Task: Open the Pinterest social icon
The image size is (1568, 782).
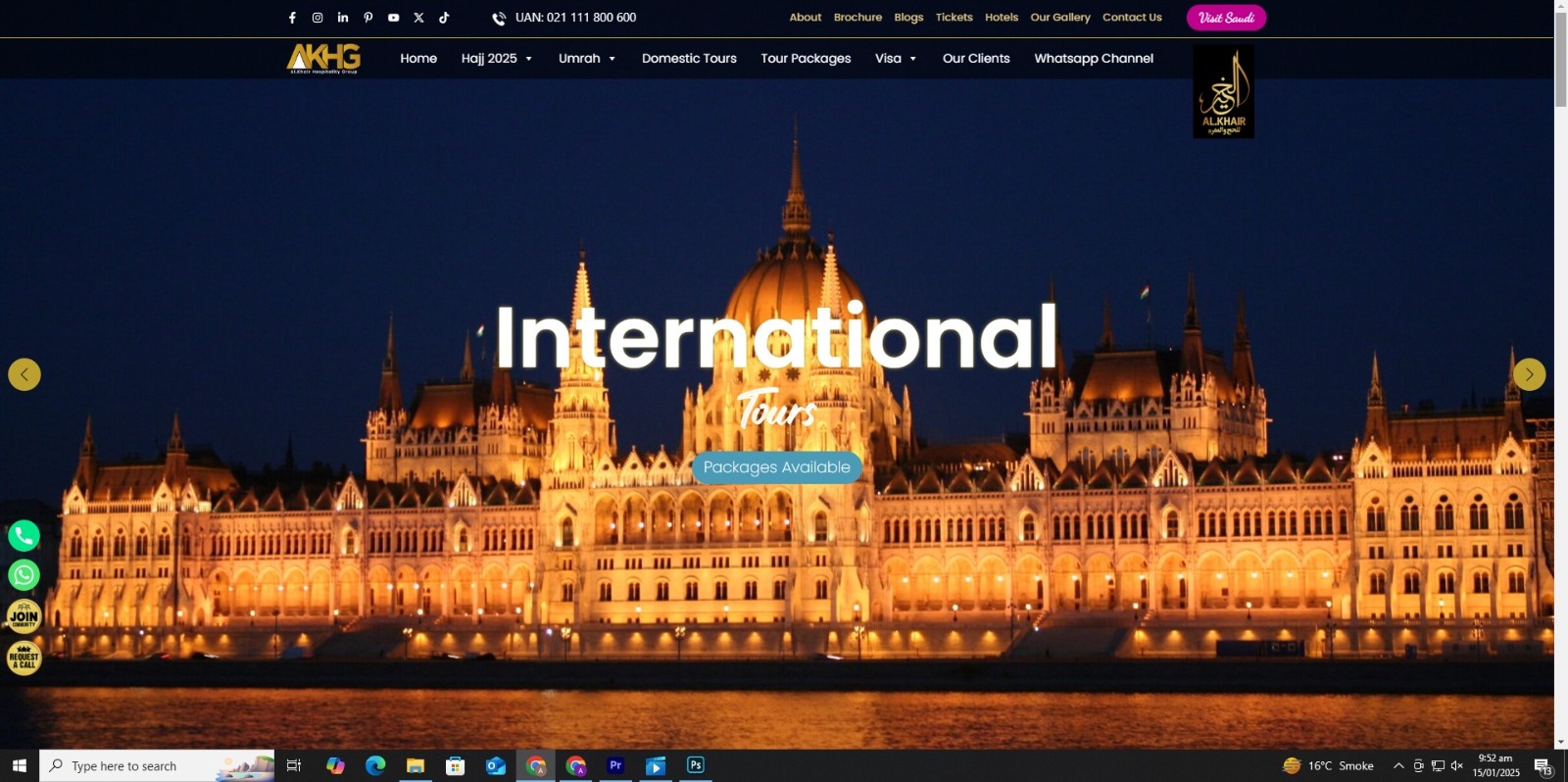Action: pyautogui.click(x=368, y=18)
